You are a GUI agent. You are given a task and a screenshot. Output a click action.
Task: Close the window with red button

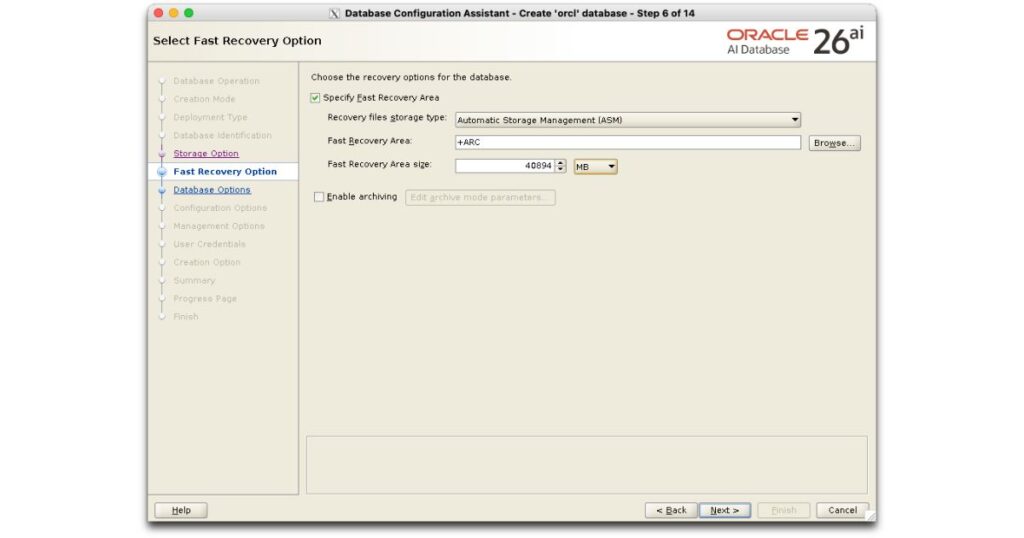coord(158,13)
